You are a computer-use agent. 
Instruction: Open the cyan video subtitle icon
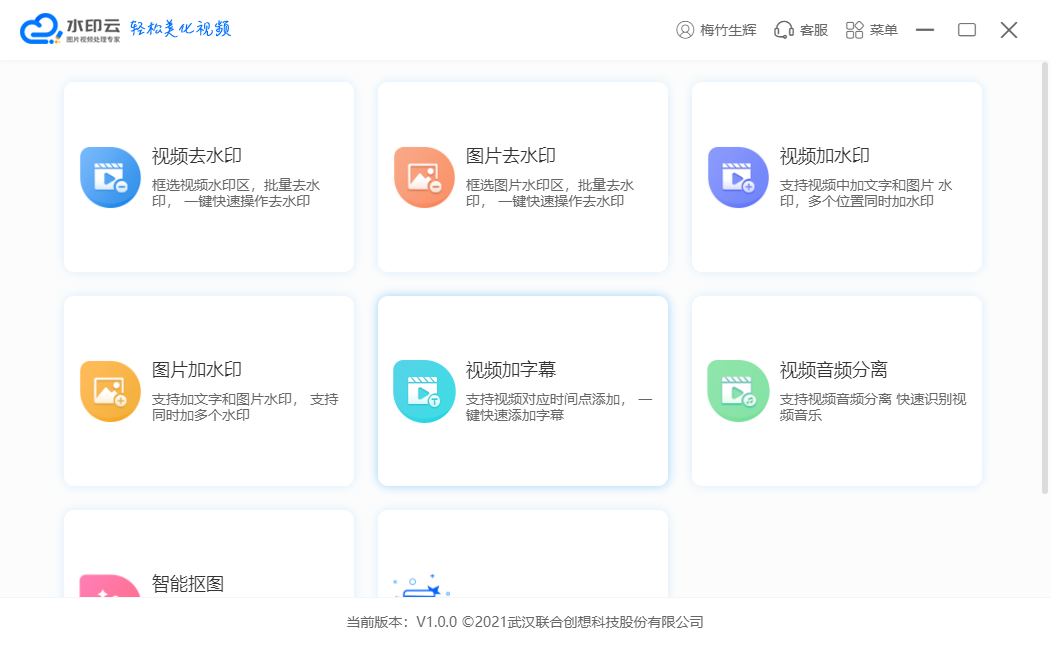pos(424,391)
